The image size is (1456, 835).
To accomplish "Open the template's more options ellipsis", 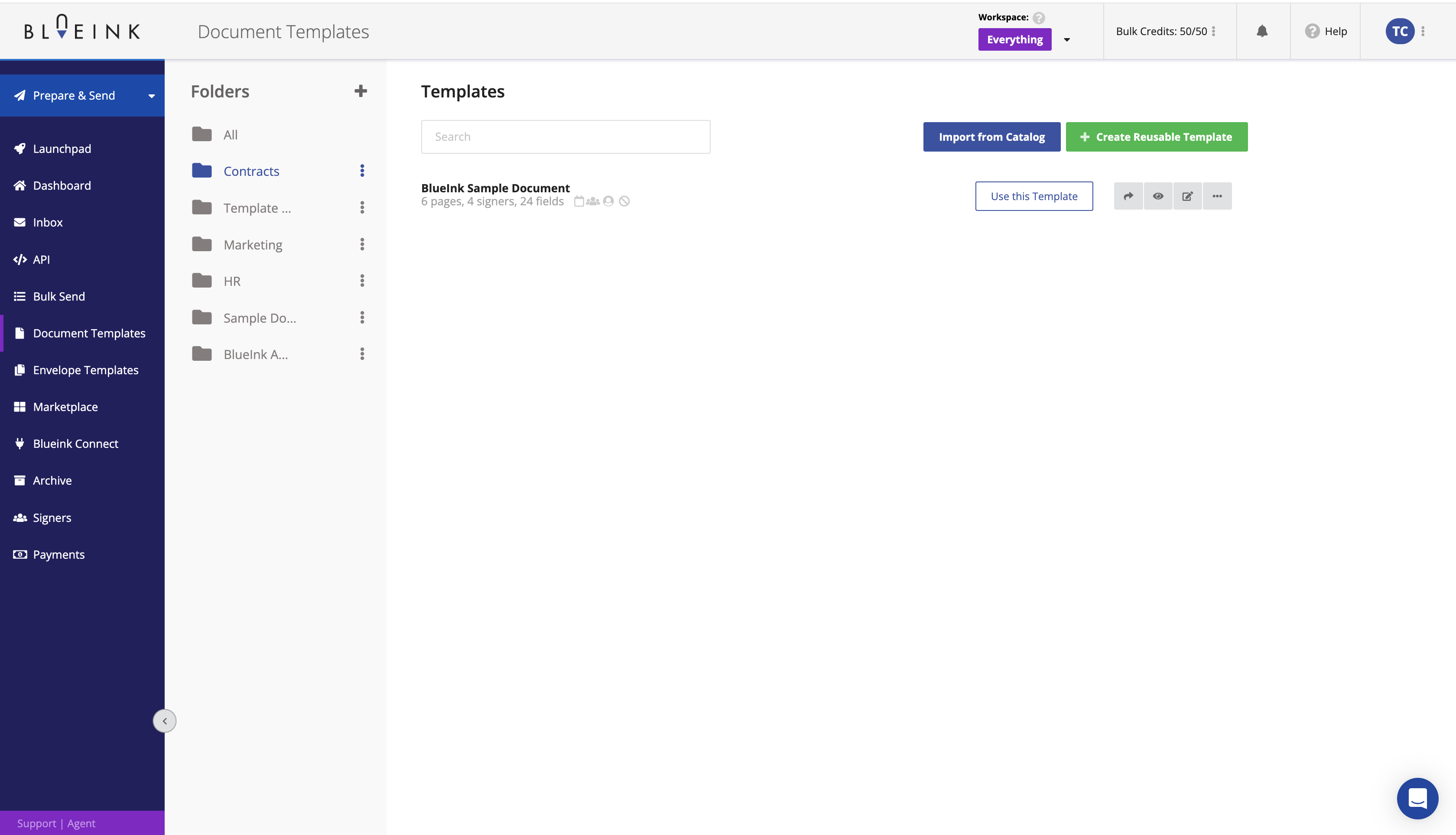I will (x=1217, y=196).
